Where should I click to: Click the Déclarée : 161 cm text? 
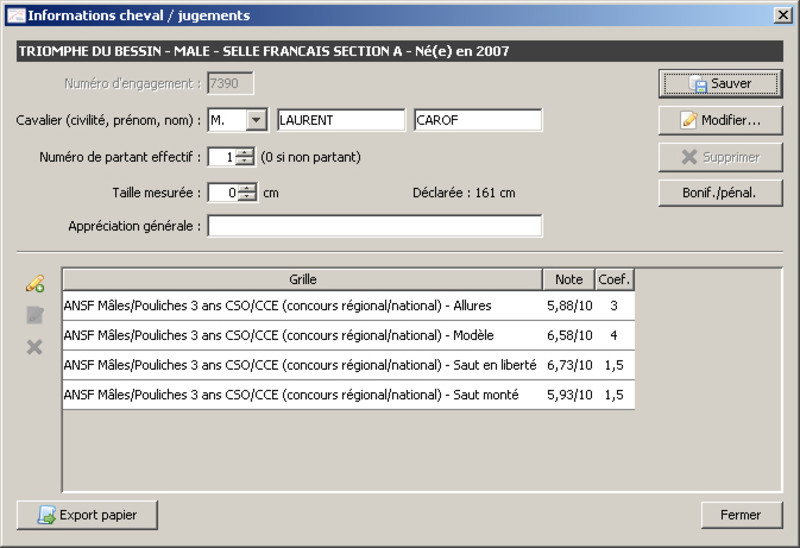(x=464, y=193)
